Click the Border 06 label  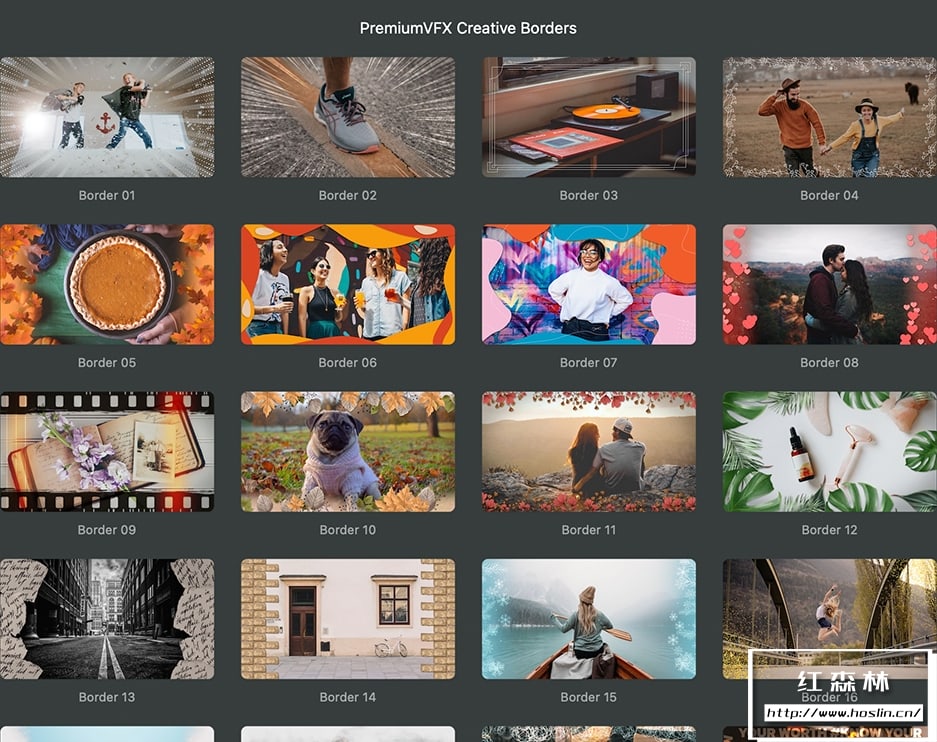348,363
